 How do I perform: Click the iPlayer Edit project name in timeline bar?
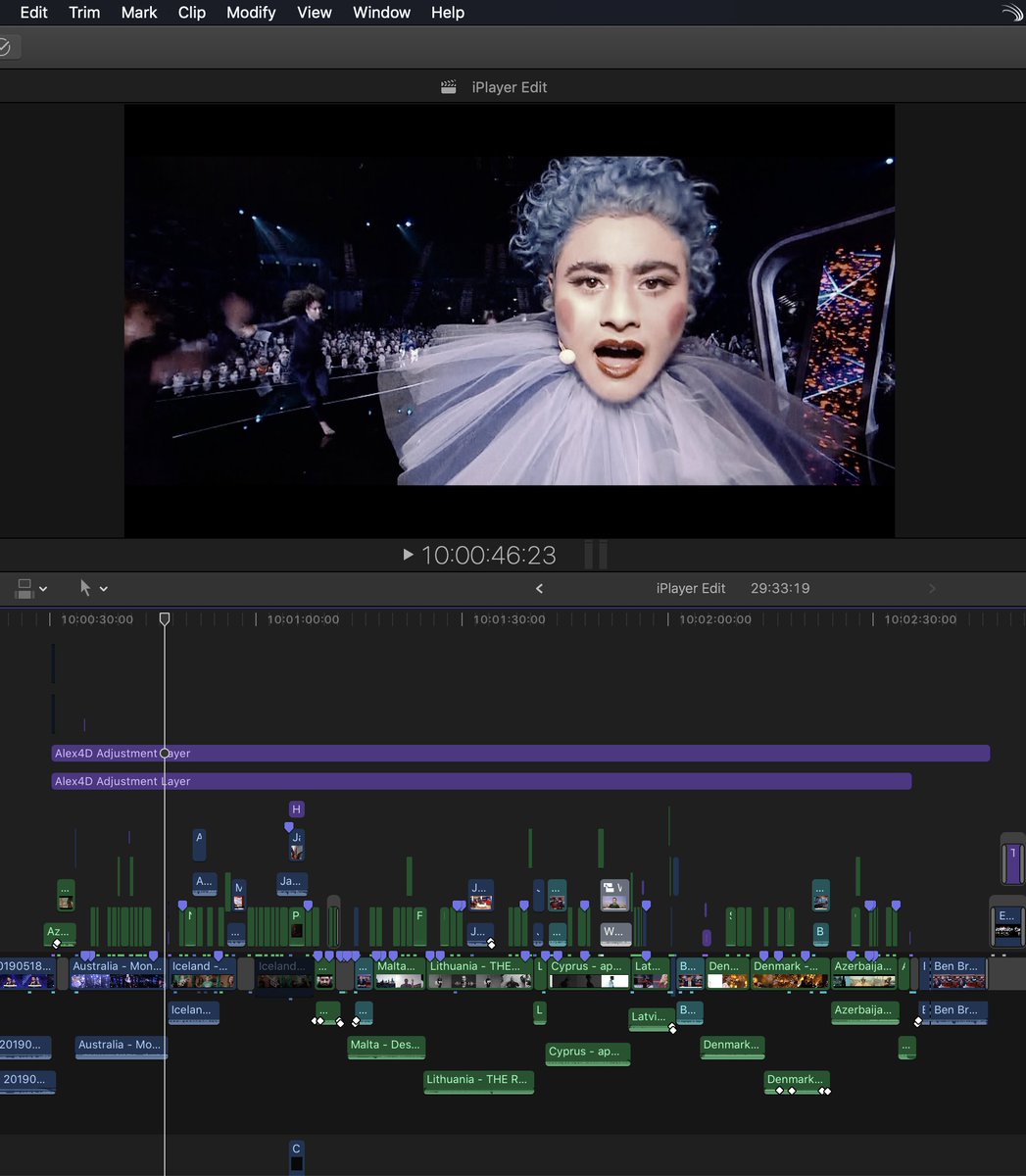tap(691, 588)
